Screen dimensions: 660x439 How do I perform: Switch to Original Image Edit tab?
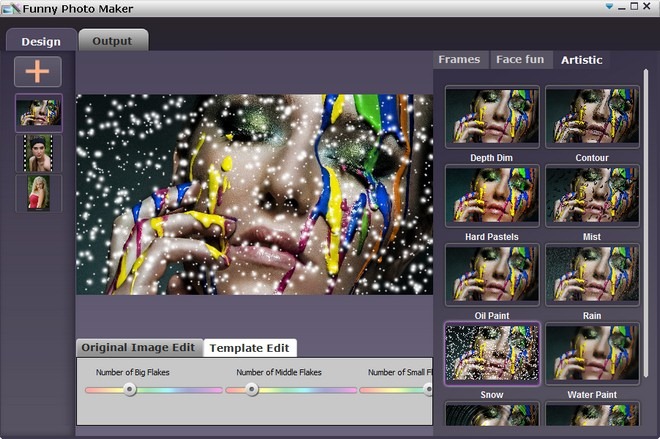[138, 348]
